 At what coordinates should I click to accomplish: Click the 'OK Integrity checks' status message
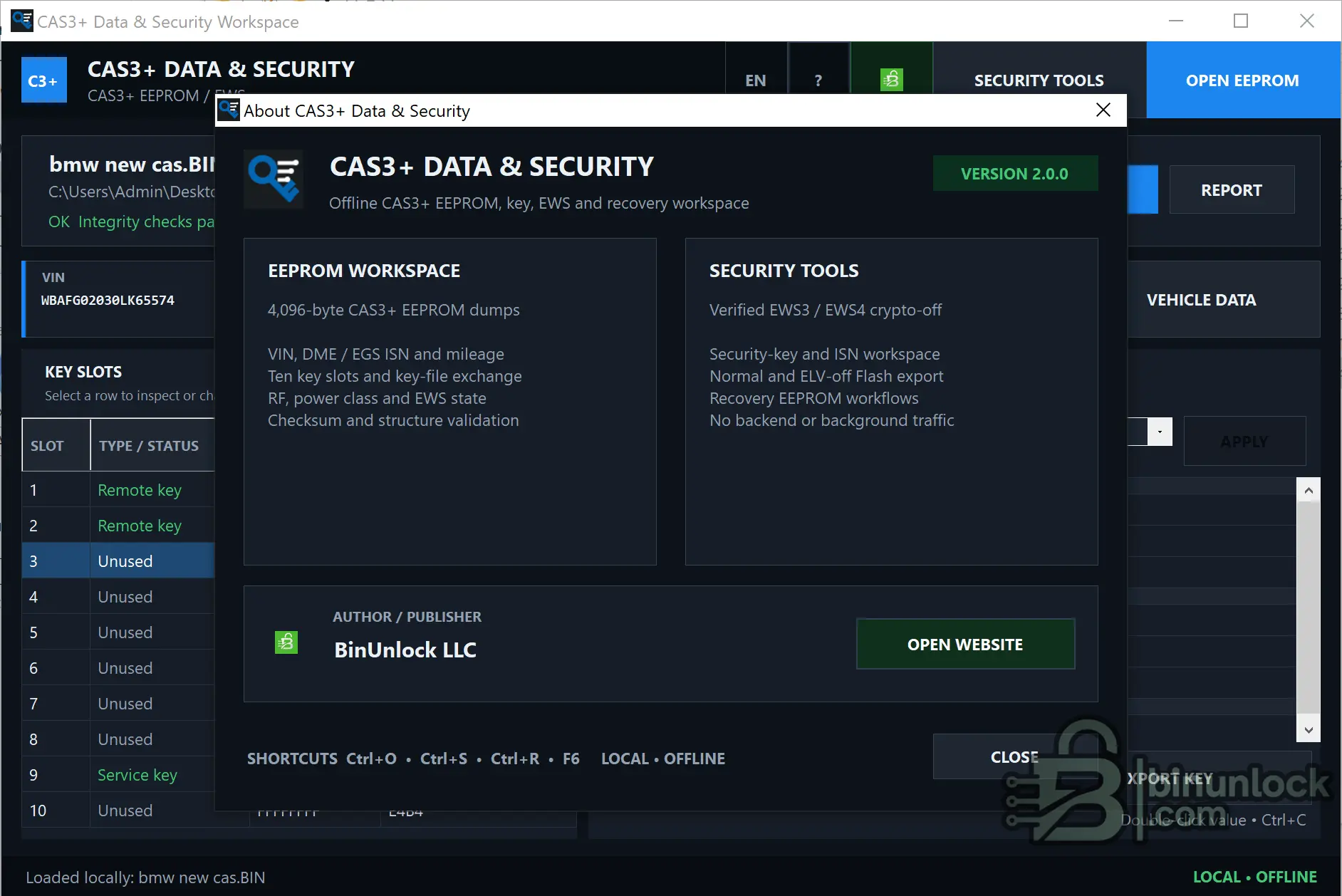coord(132,222)
